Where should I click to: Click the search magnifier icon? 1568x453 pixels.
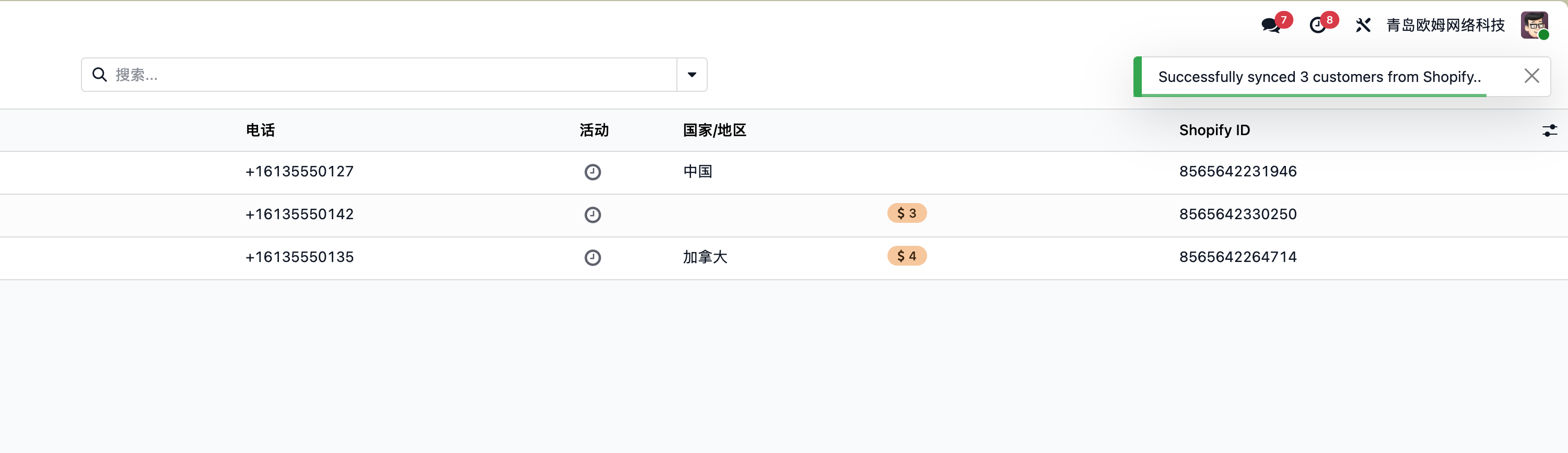coord(100,74)
